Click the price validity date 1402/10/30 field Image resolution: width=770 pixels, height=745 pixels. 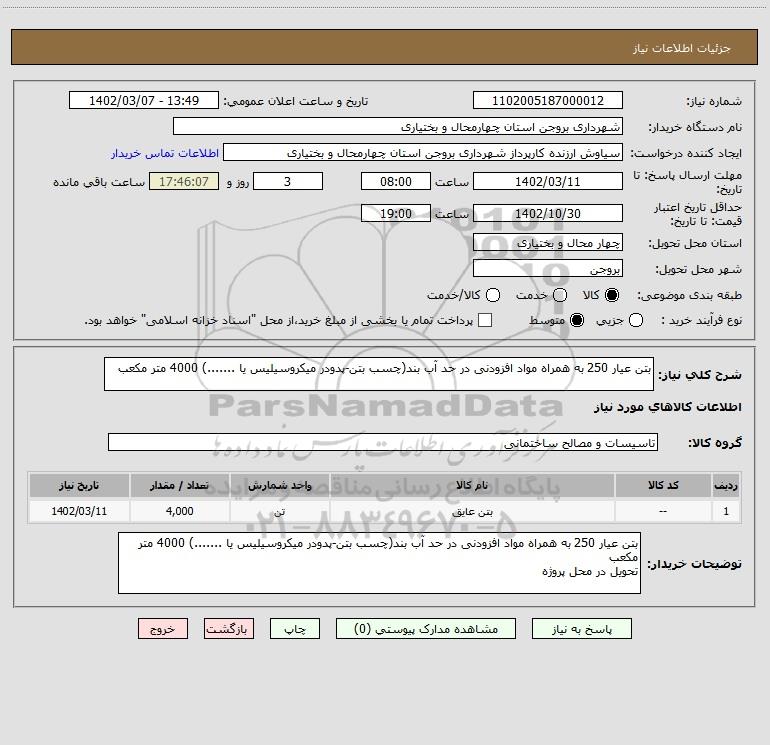point(548,213)
